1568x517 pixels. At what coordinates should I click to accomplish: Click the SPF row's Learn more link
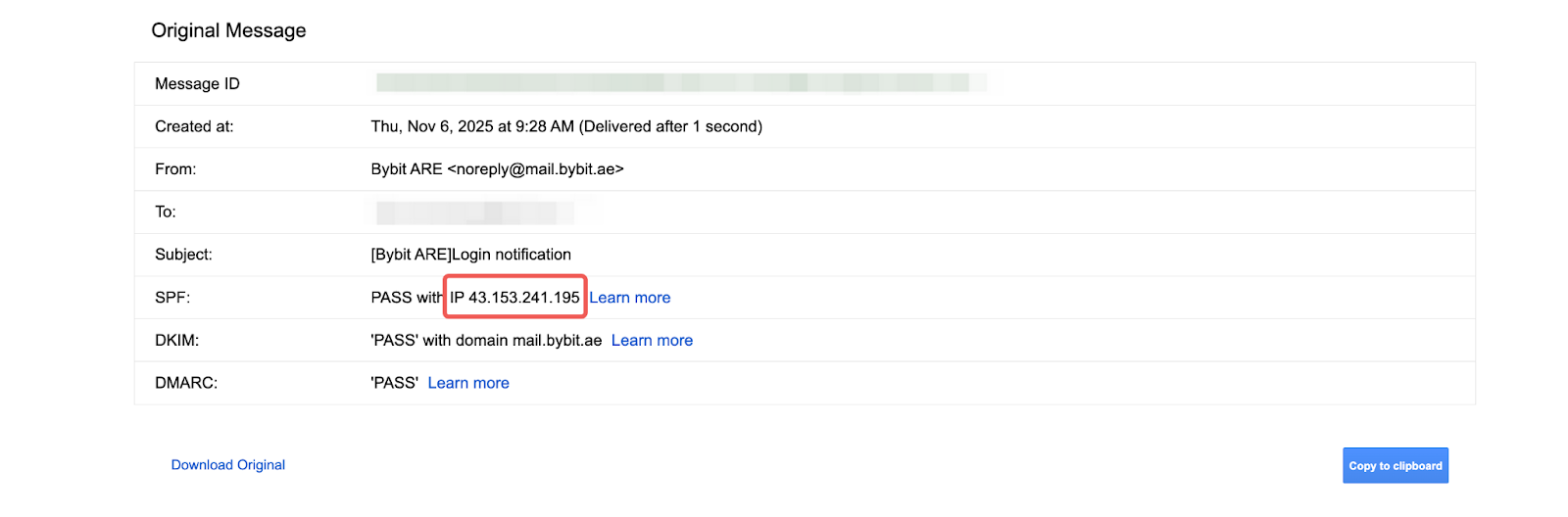tap(630, 298)
